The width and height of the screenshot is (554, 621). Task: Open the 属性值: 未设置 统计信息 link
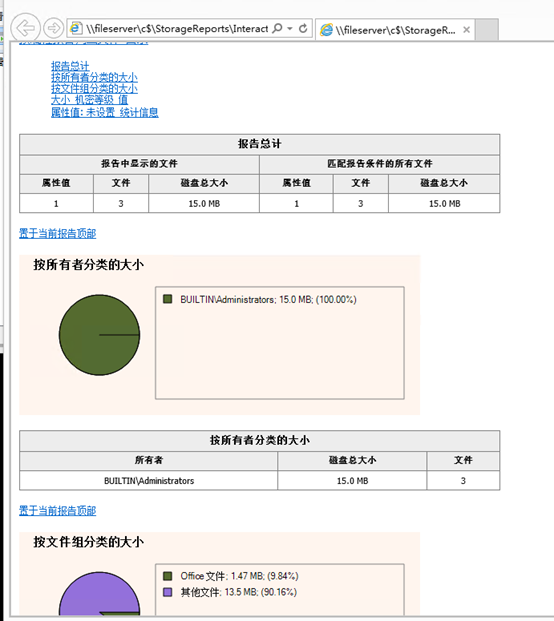pos(105,112)
